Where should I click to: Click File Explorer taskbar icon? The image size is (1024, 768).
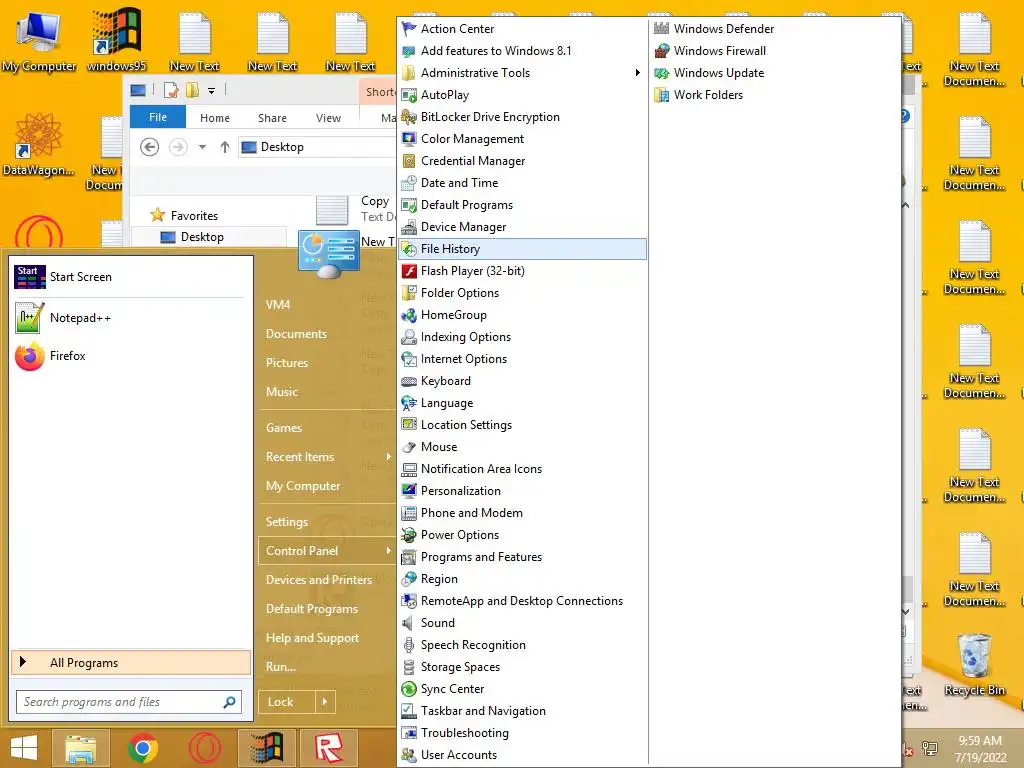point(81,748)
